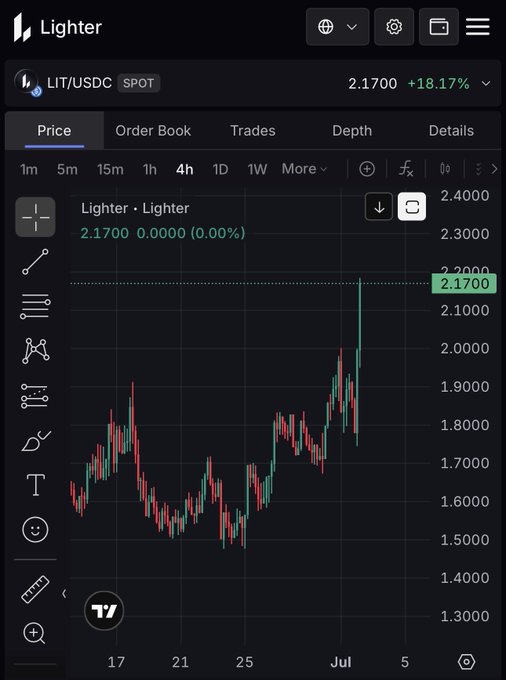Screen dimensions: 506x680
Task: Select the 1D timeframe
Action: click(220, 169)
